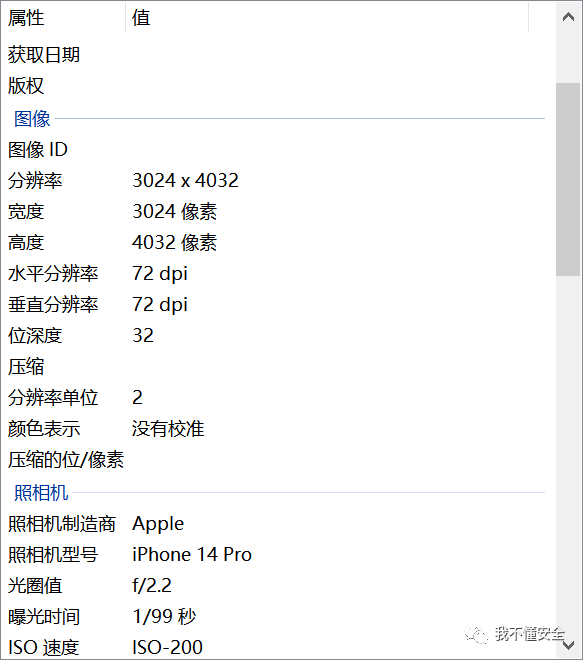
Task: Select the 曝光时间 1/99 秒 value
Action: tap(164, 617)
